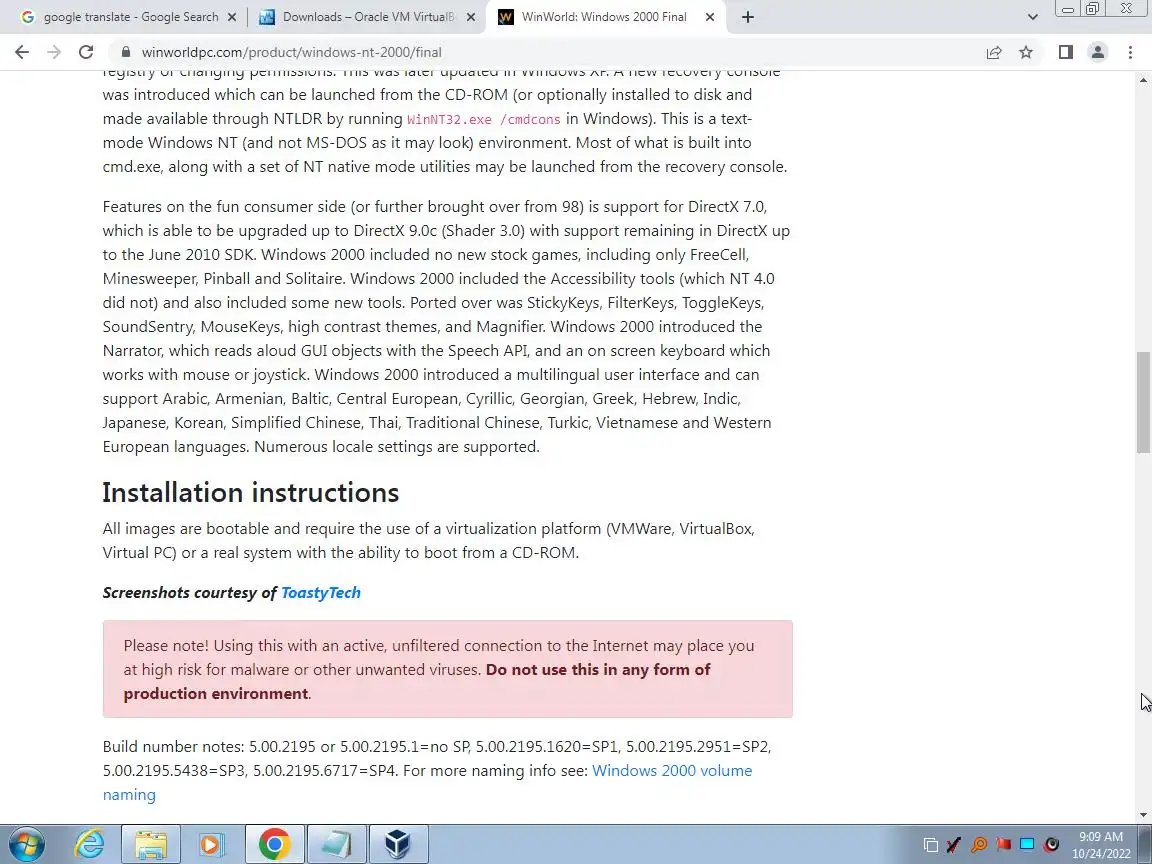Click the orange magnifier tray icon
Viewport: 1152px width, 864px height.
pos(979,845)
